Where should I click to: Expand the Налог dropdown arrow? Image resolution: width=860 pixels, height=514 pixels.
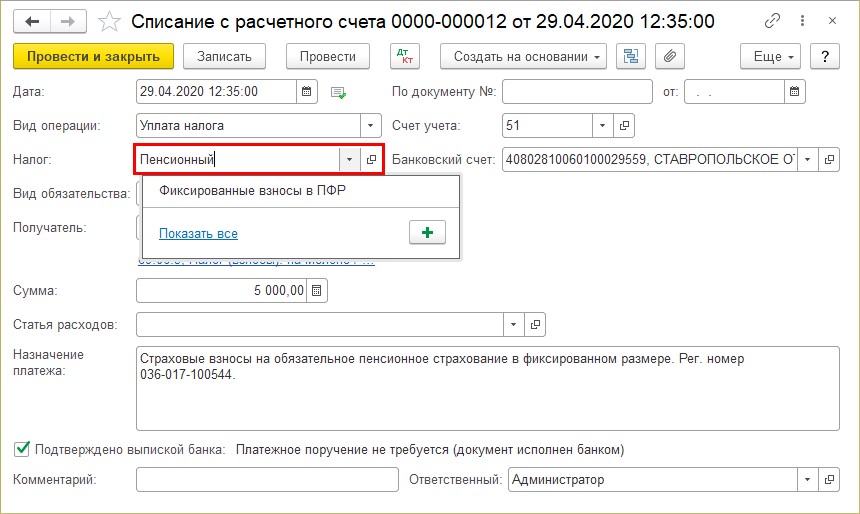[x=349, y=160]
